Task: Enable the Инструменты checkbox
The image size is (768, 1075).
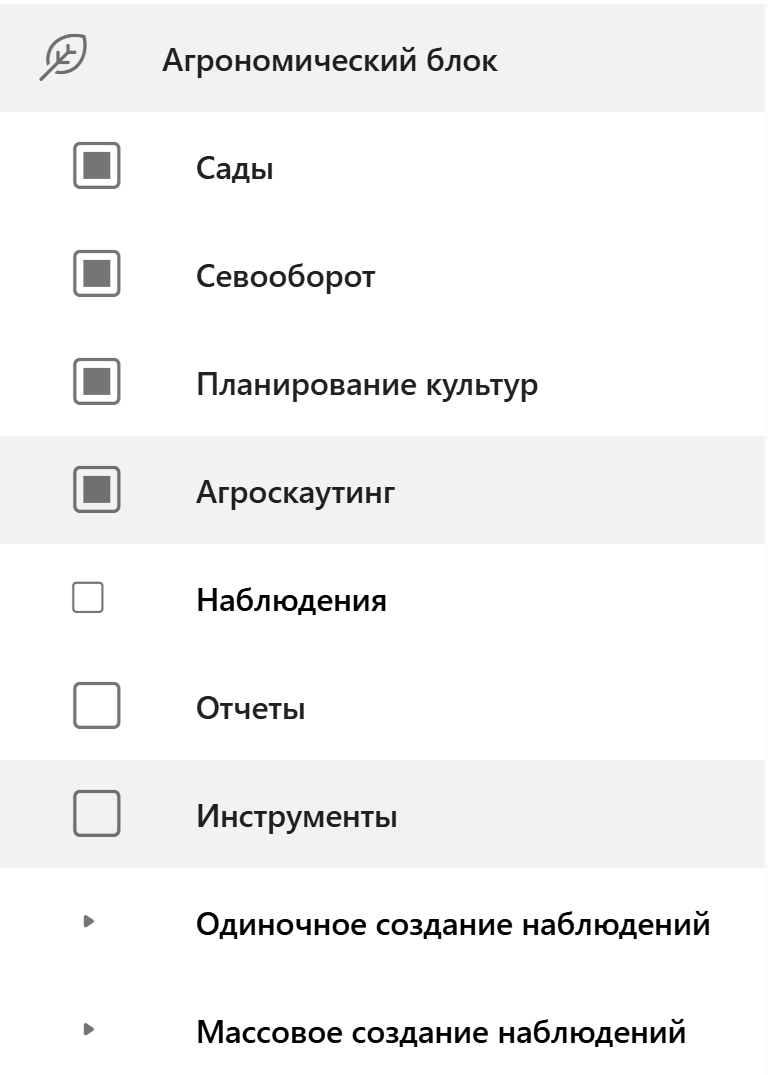Action: pos(97,814)
